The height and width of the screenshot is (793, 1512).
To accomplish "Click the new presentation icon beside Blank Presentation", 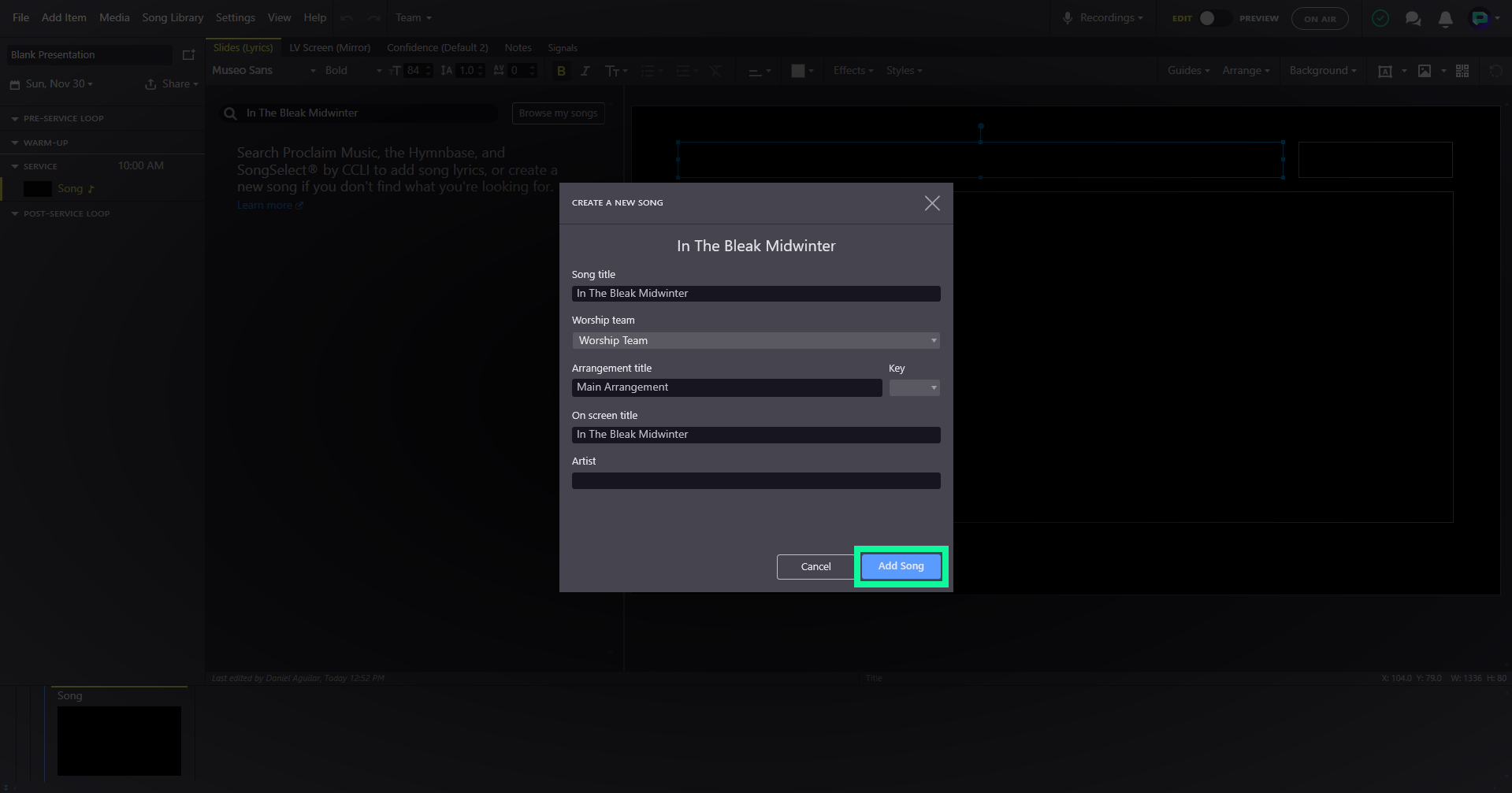I will [188, 55].
